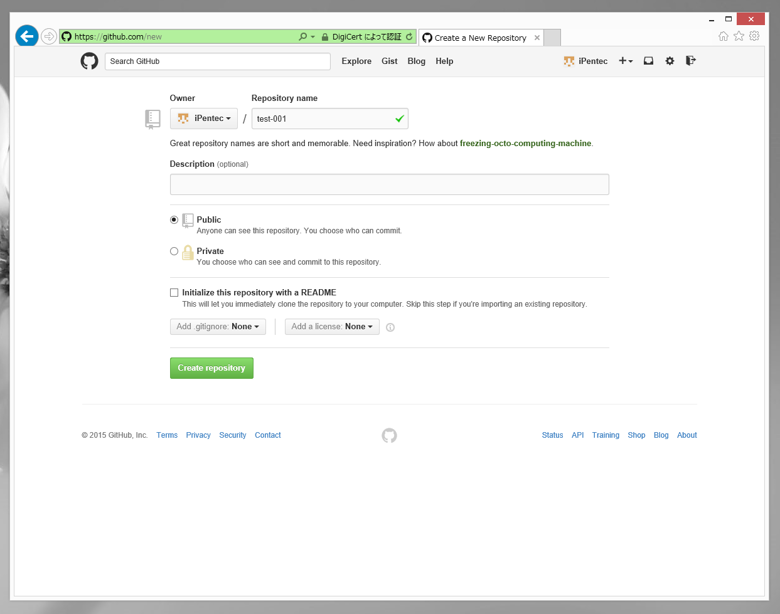Click the Repository name field
Image resolution: width=780 pixels, height=614 pixels.
pyautogui.click(x=330, y=118)
